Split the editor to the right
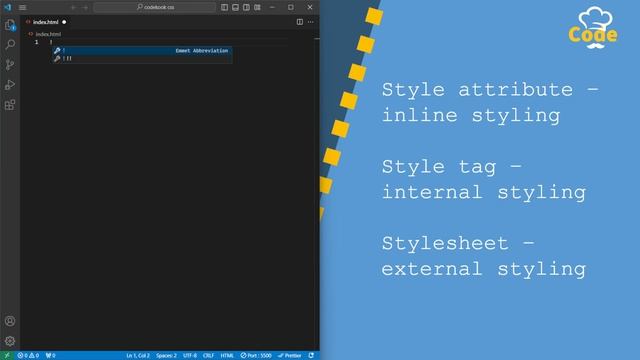Screen dimensions: 640x360 click(x=300, y=22)
